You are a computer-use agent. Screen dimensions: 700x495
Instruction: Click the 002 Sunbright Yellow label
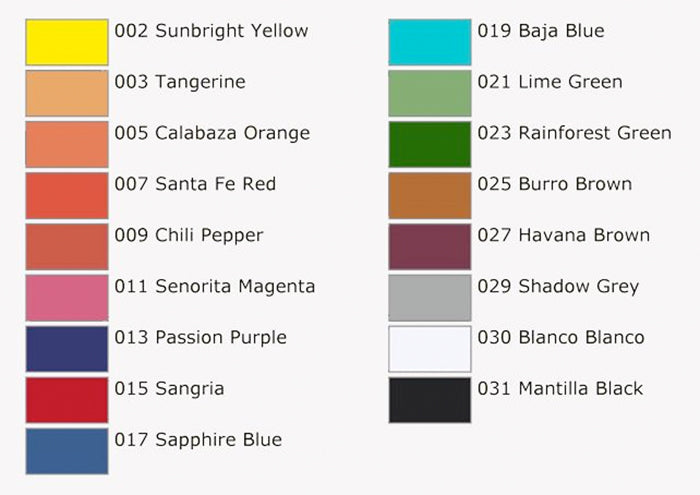(211, 31)
